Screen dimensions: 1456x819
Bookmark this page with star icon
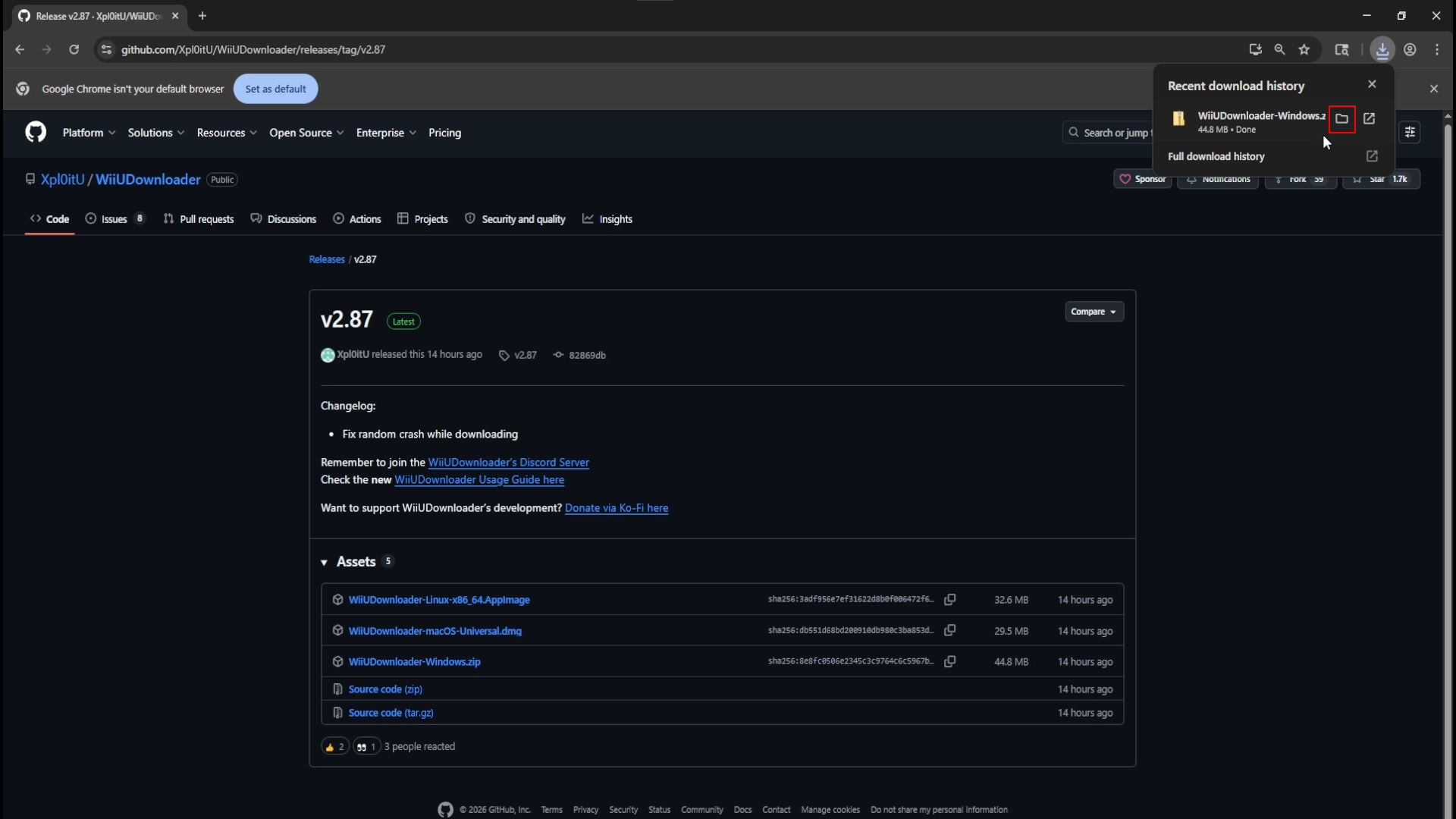[x=1304, y=50]
